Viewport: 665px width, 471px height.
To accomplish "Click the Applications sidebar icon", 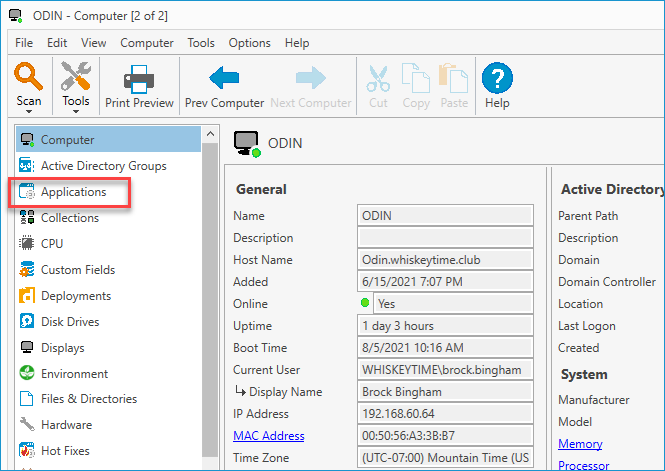I will click(x=27, y=192).
